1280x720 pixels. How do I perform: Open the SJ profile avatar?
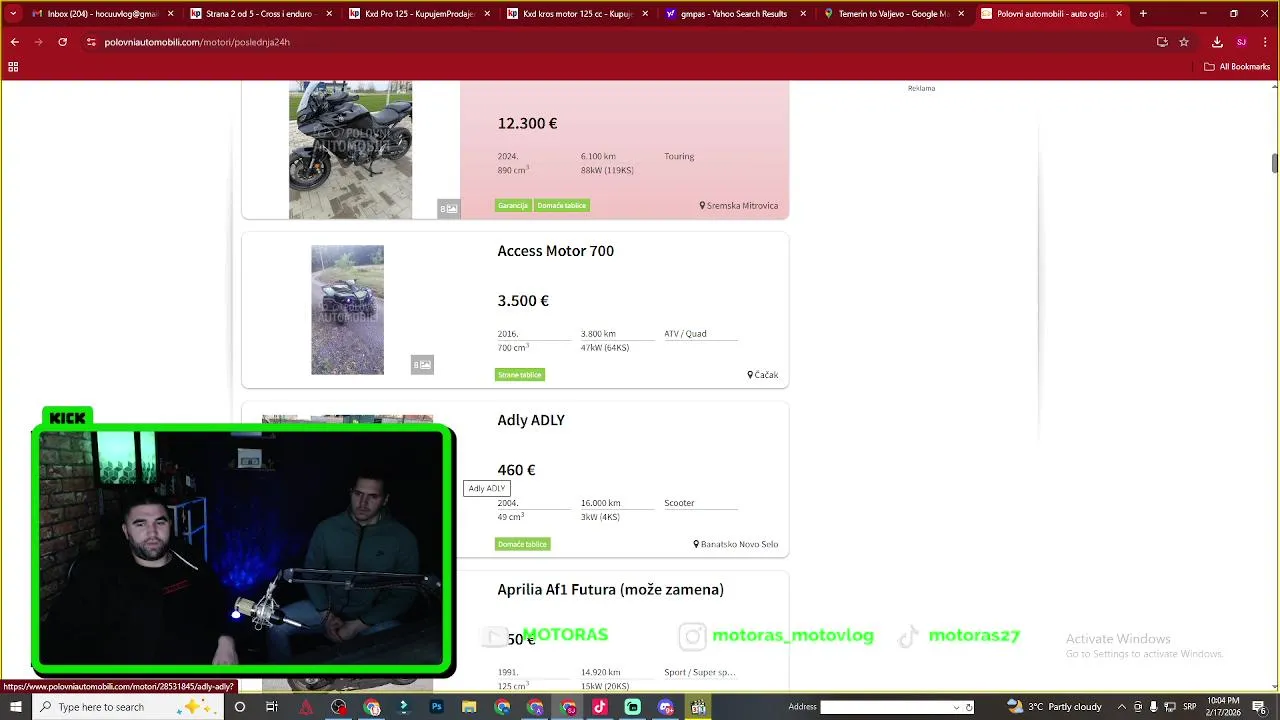click(x=1241, y=42)
